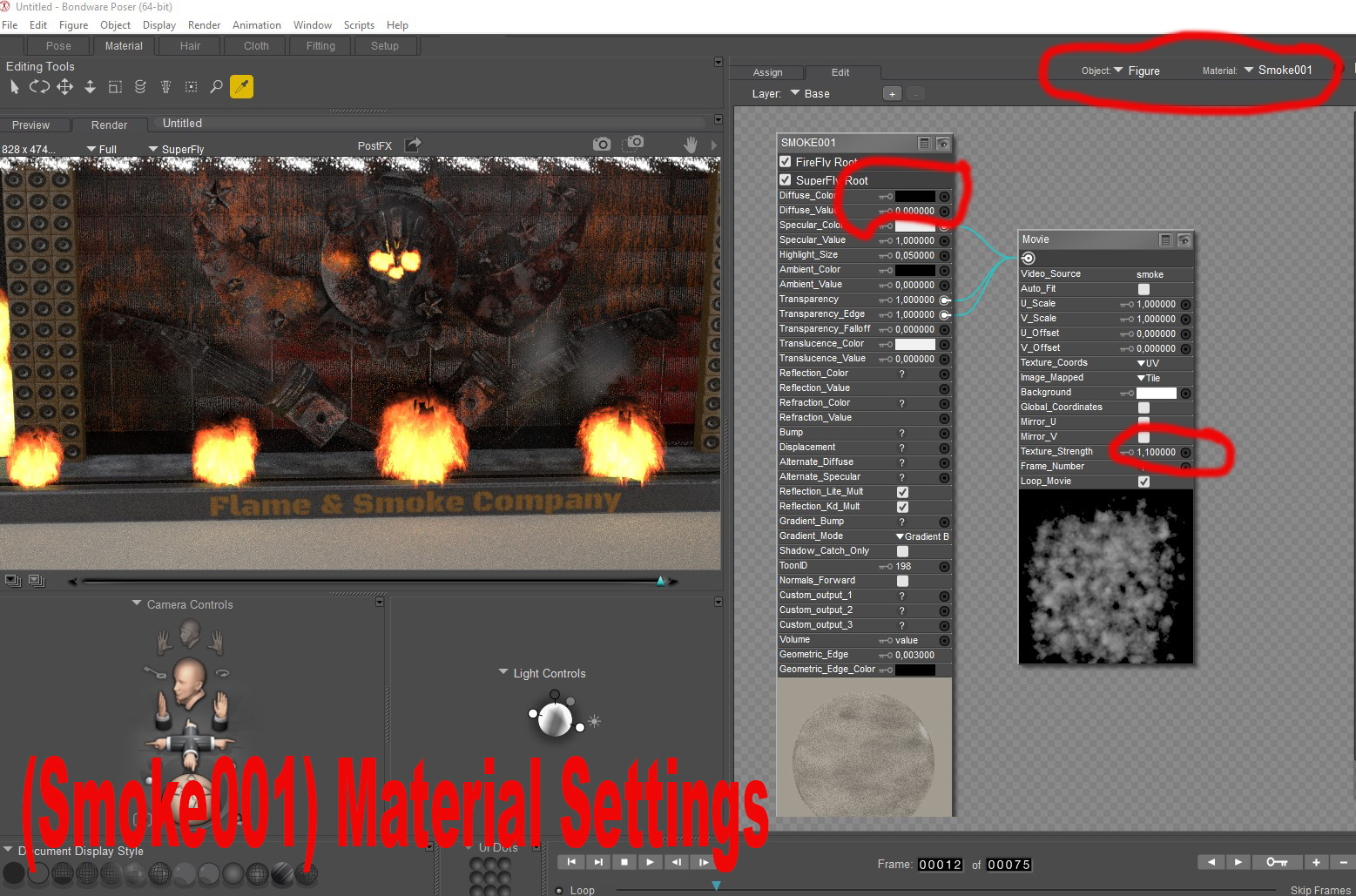Open the PostFX export arrow icon
Screen dimensions: 1356x896
pos(413,145)
